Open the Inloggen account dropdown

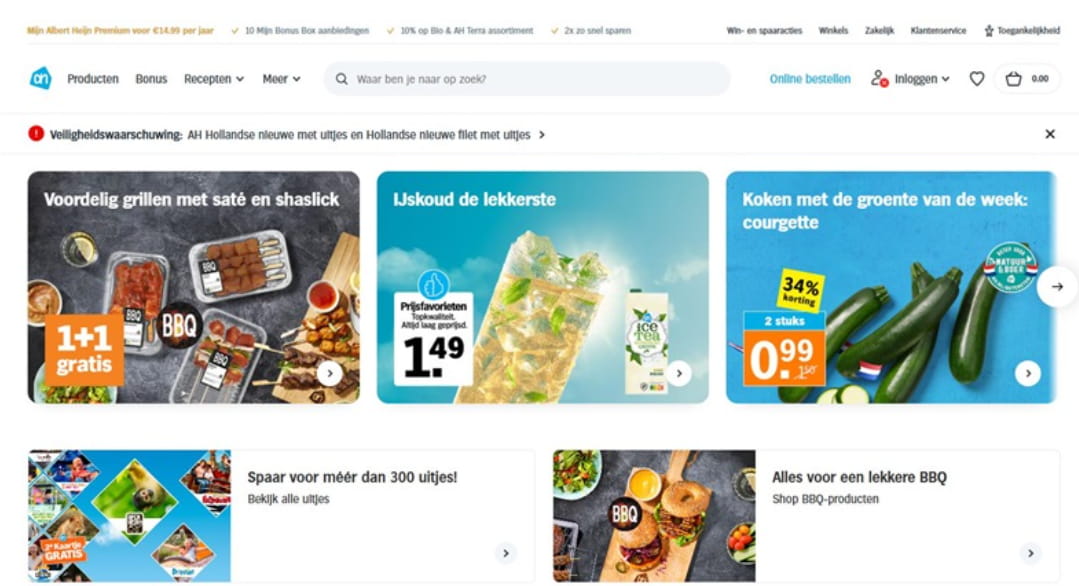pyautogui.click(x=910, y=79)
